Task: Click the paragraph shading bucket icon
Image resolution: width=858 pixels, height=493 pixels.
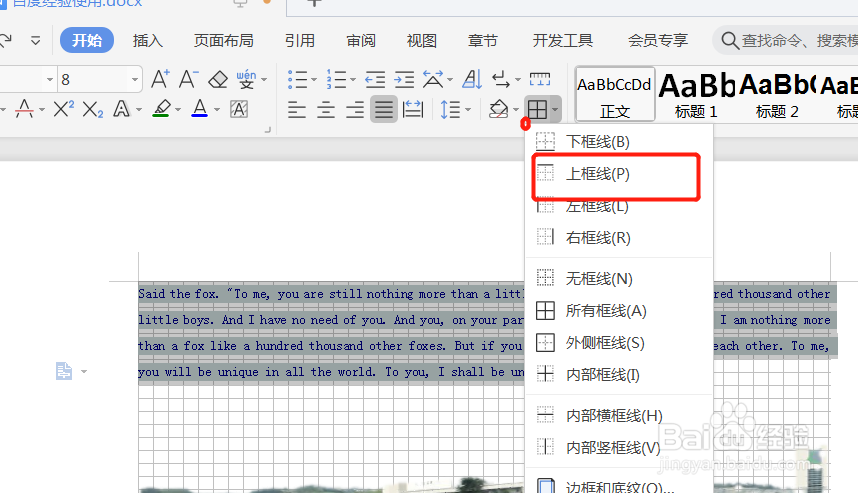Action: [x=498, y=109]
